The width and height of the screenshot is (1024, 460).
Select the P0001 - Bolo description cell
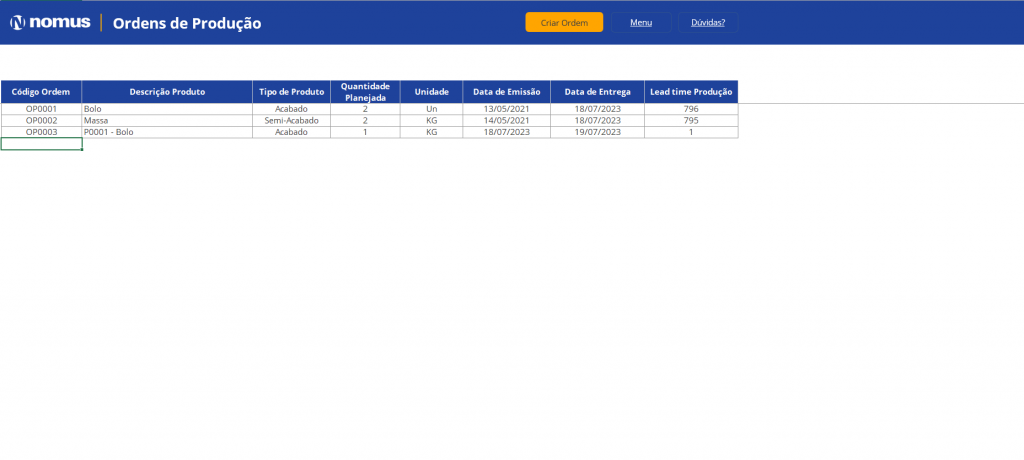[167, 132]
